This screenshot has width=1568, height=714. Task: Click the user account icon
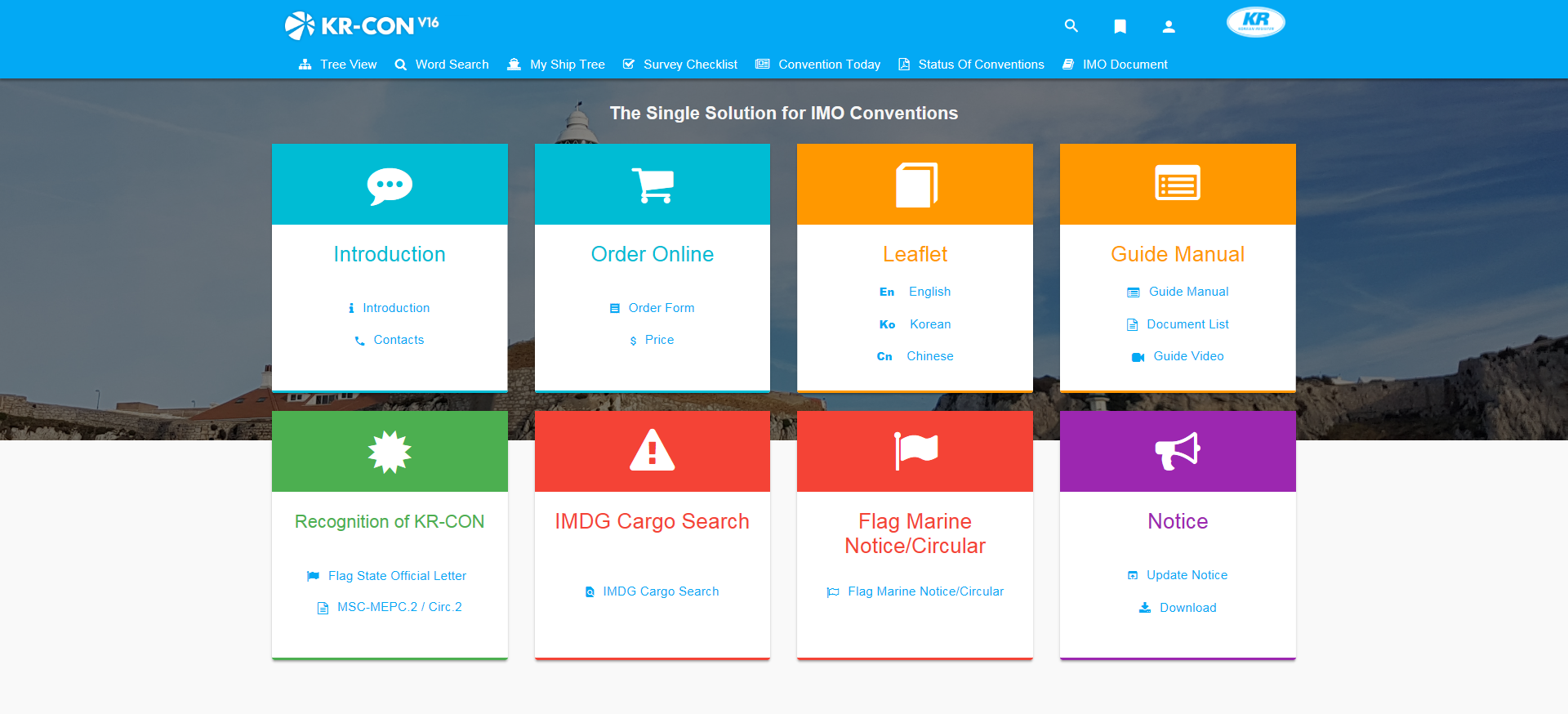1169,26
